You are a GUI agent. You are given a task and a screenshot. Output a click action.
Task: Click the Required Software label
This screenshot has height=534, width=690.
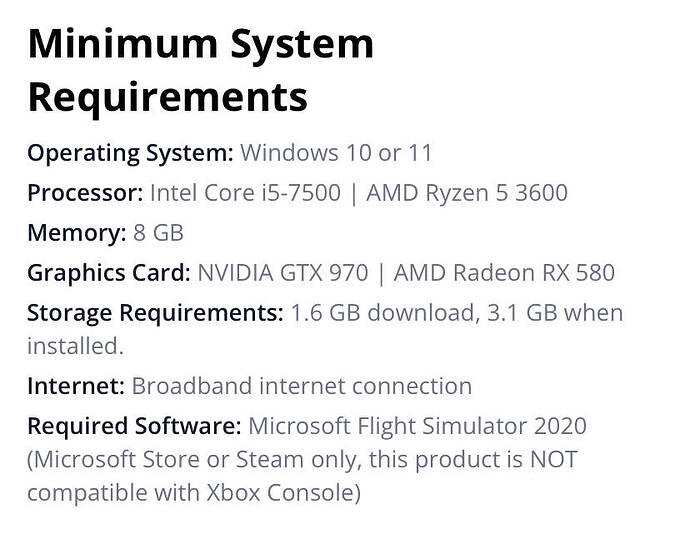(134, 427)
